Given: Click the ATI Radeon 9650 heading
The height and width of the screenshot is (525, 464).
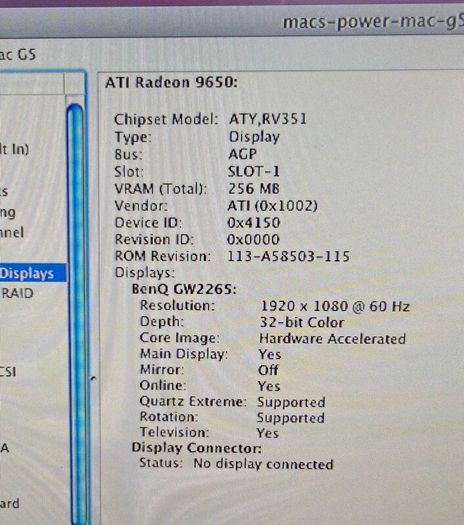Looking at the screenshot, I should tap(171, 82).
